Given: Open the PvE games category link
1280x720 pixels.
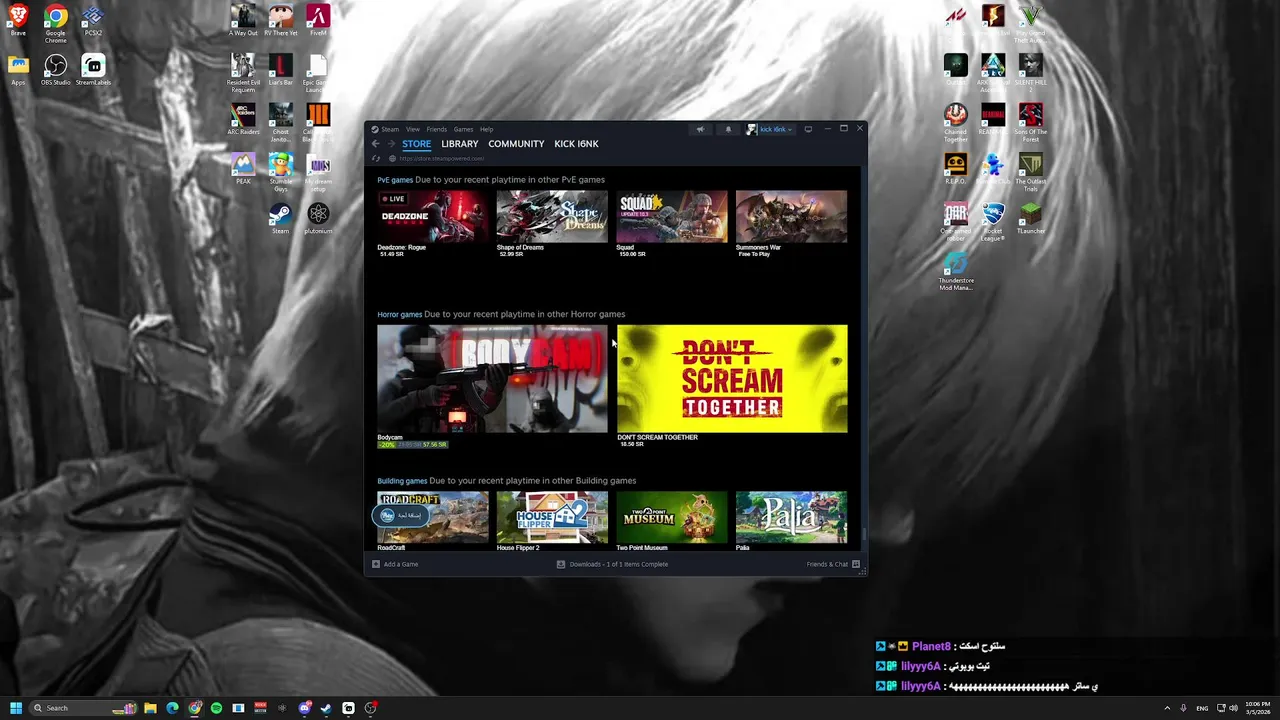Looking at the screenshot, I should click(395, 180).
